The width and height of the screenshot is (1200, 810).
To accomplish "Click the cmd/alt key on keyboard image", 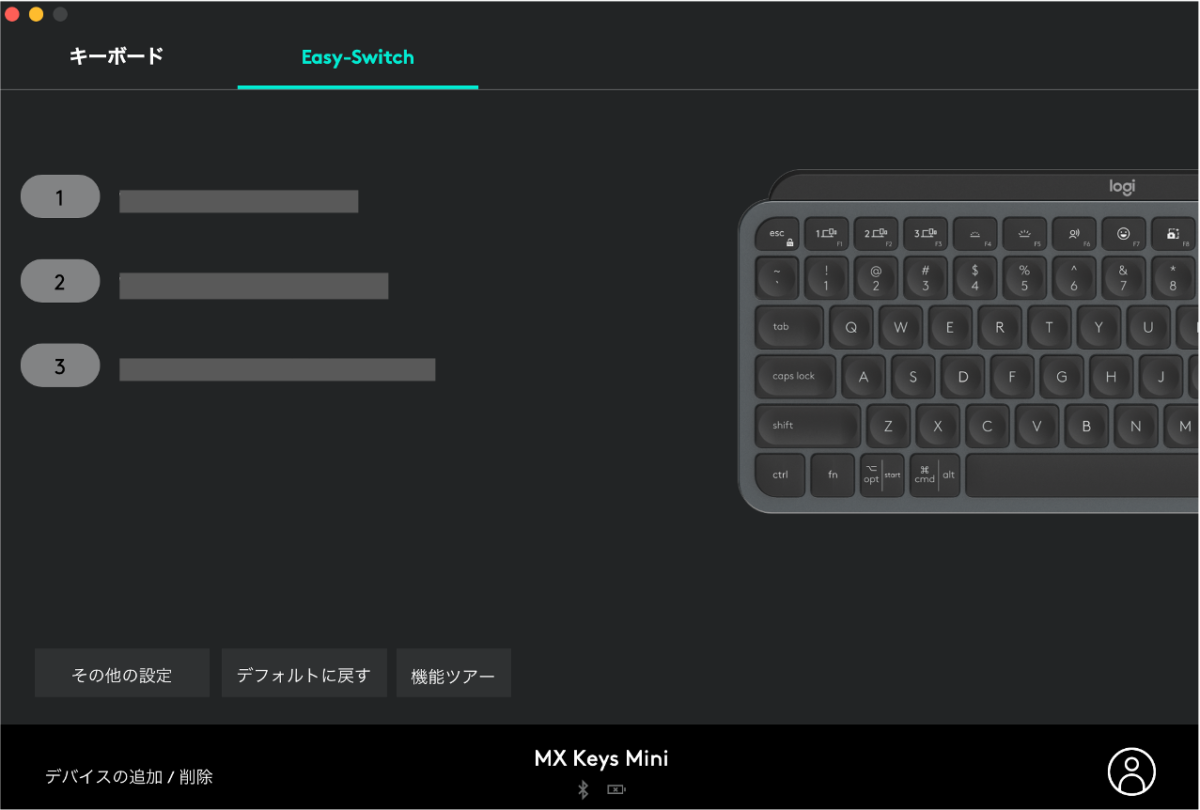I will 934,475.
